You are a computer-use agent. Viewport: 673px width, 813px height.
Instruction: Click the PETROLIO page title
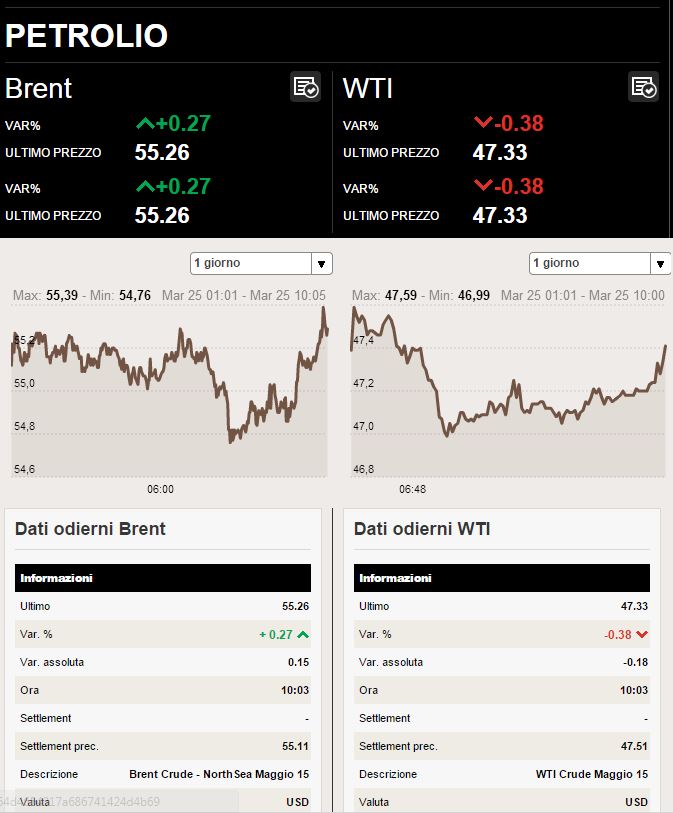click(x=87, y=35)
